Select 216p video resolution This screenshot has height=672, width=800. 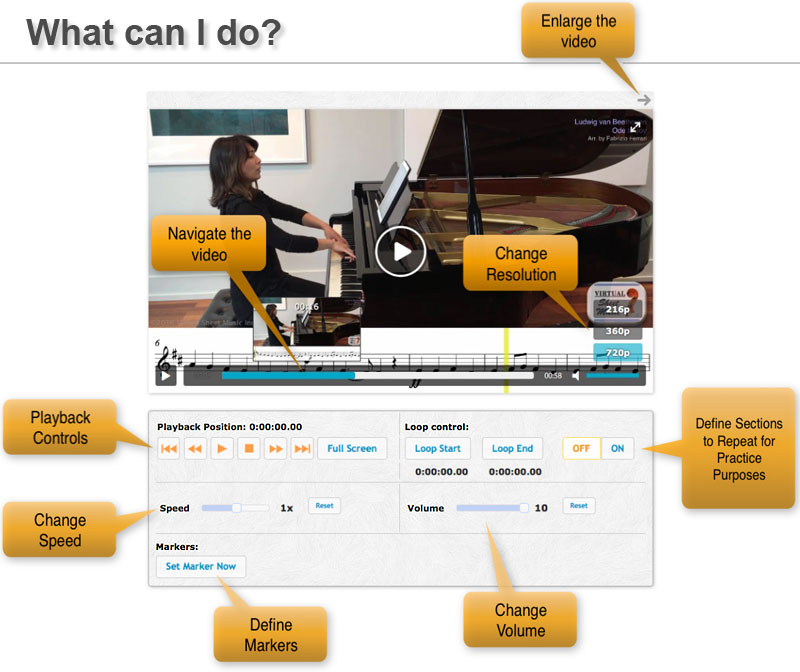click(618, 310)
